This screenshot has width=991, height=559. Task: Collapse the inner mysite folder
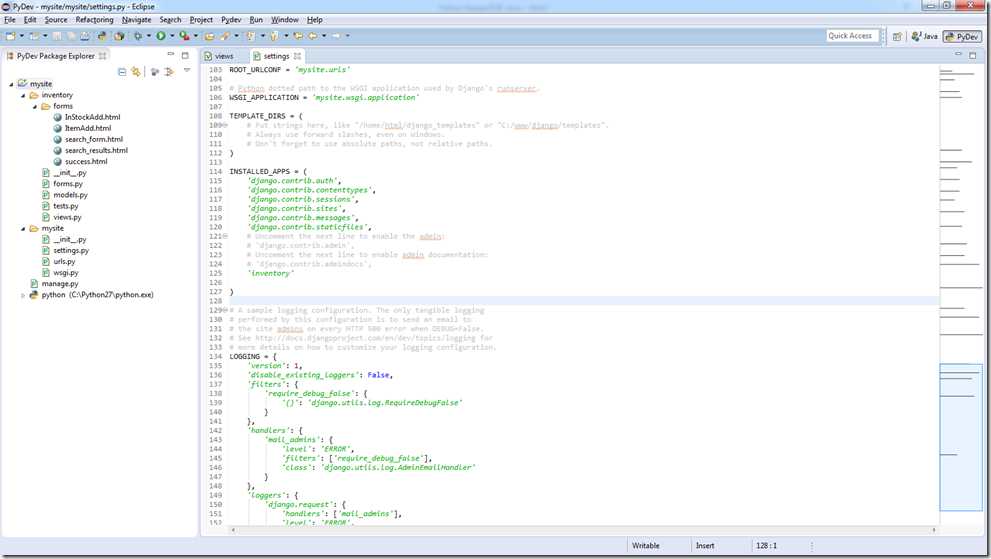coord(23,229)
